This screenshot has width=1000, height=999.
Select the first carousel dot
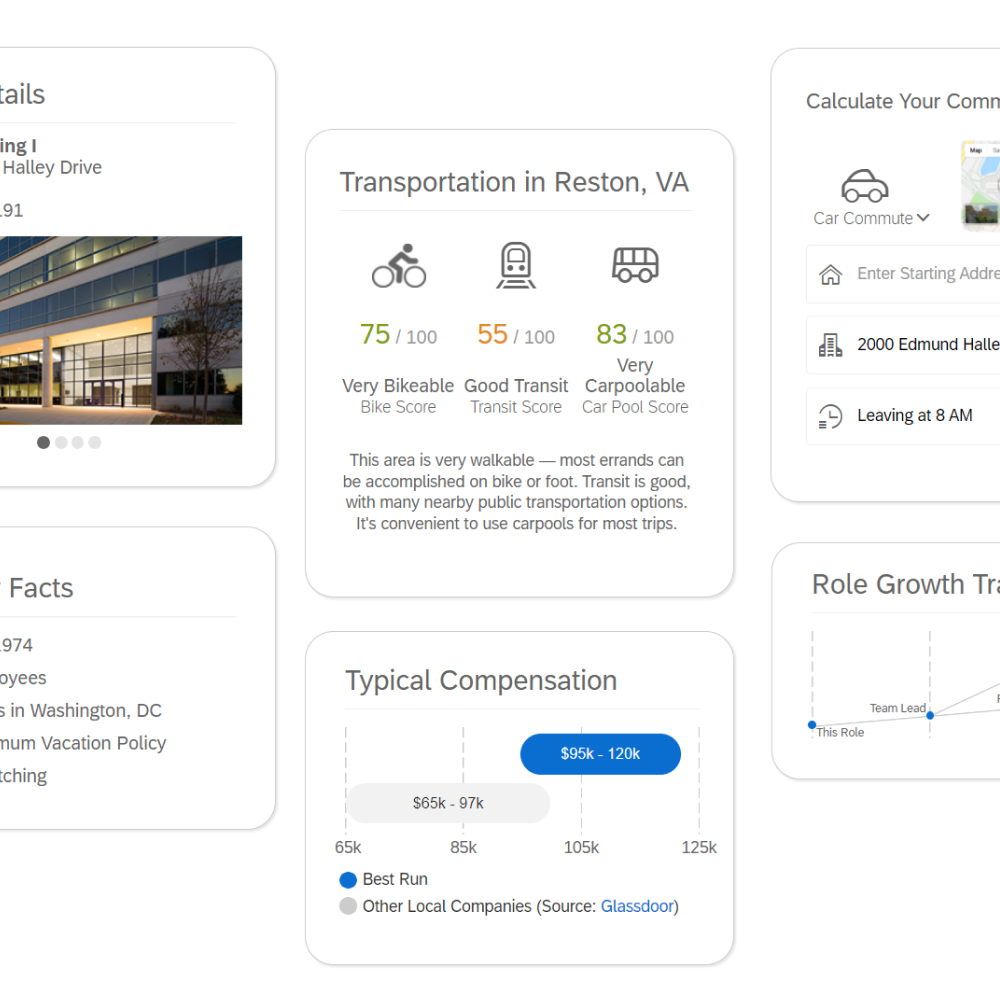pyautogui.click(x=43, y=442)
